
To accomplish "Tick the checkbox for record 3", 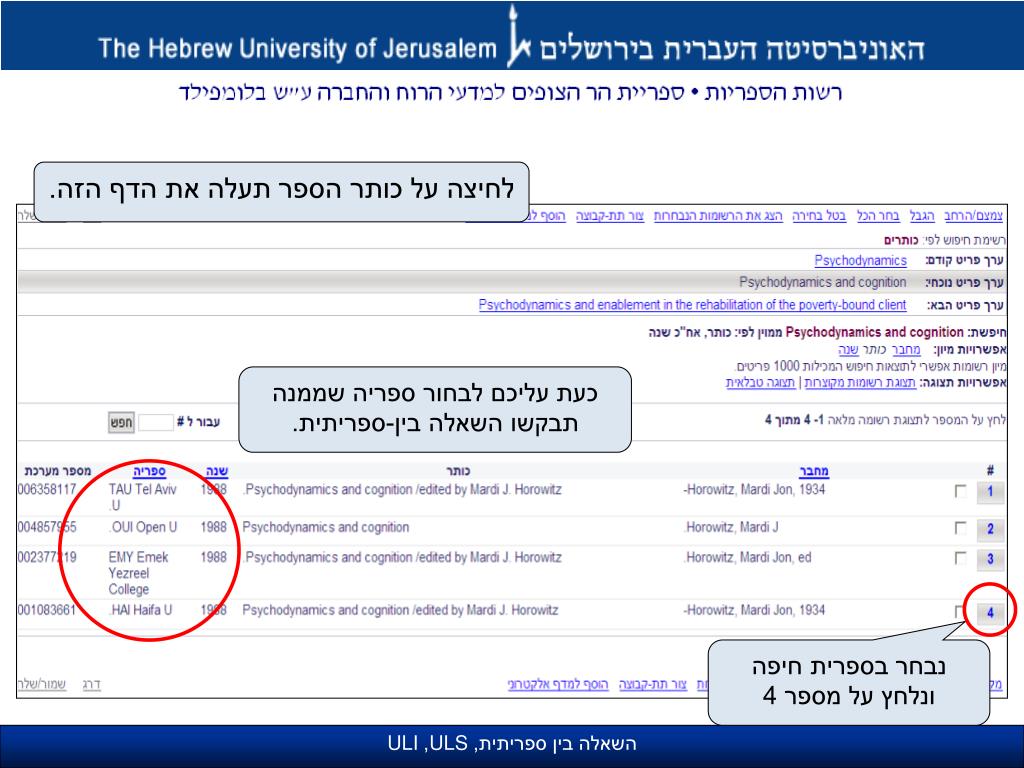I will [960, 558].
